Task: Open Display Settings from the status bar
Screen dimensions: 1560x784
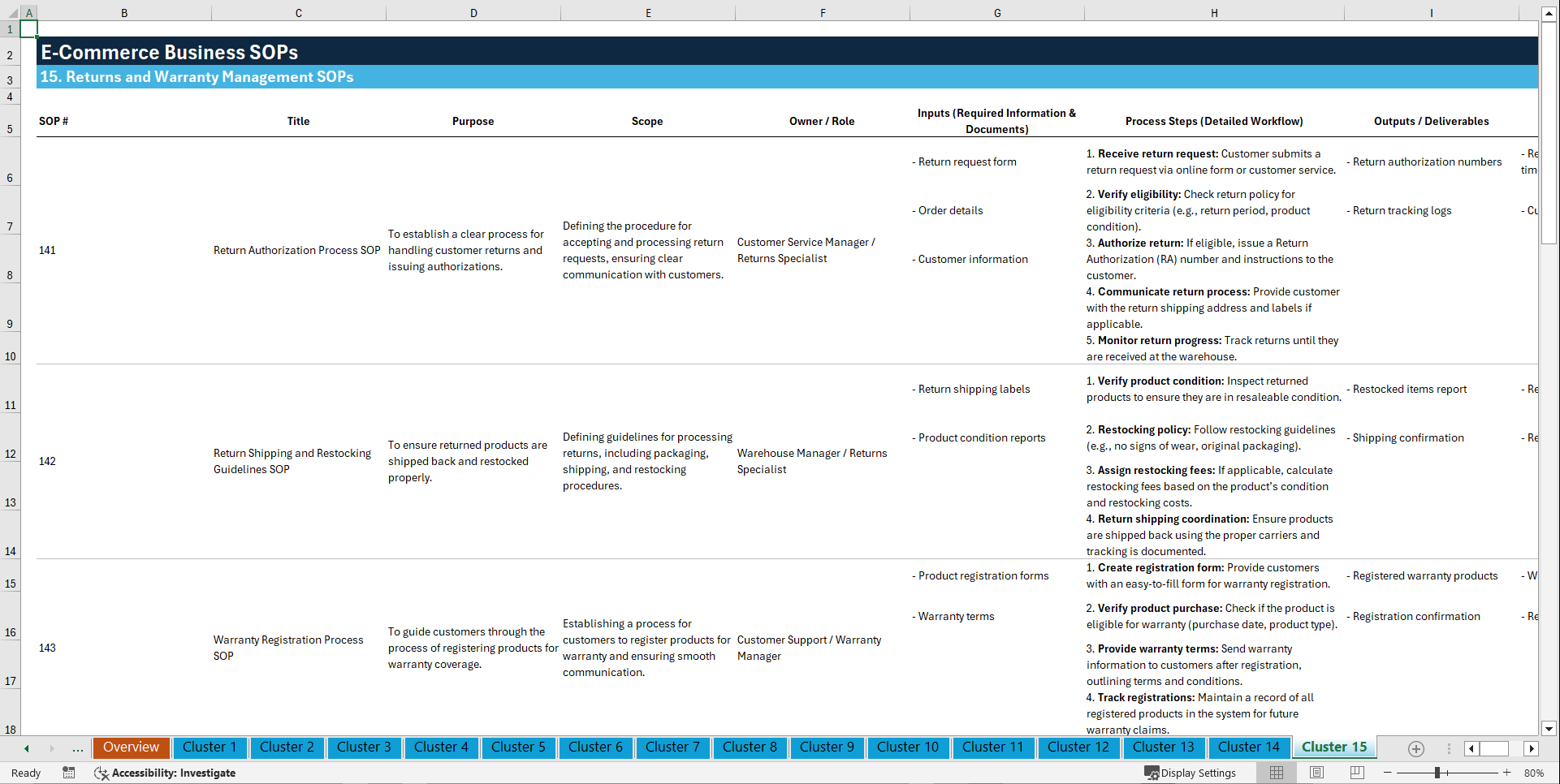Action: pyautogui.click(x=1191, y=773)
